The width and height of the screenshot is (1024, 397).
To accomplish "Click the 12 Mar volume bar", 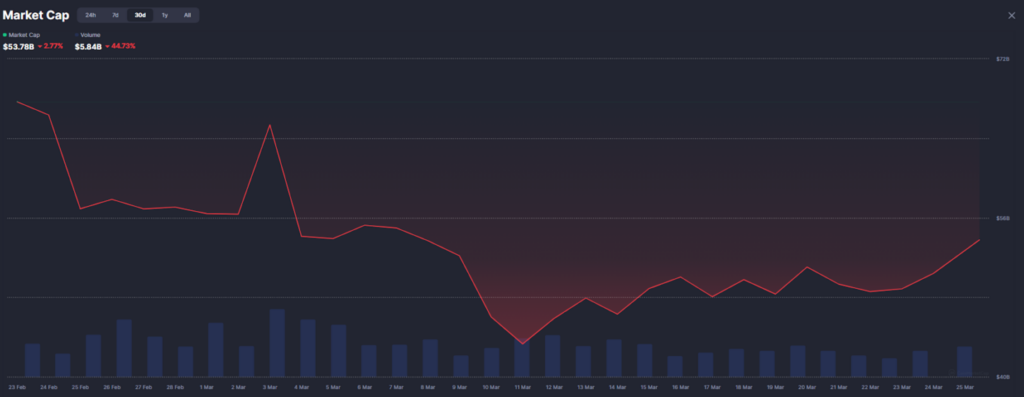I will point(552,356).
